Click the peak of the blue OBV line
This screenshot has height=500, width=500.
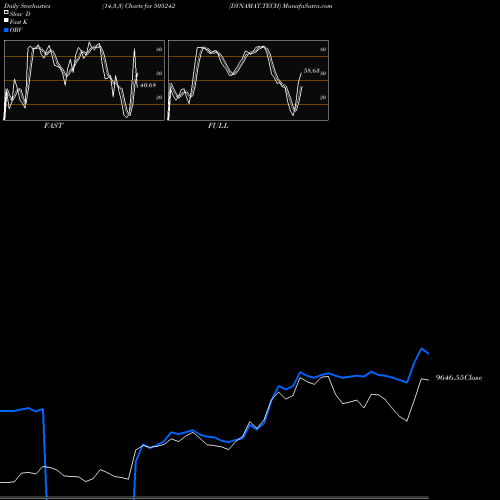422,349
